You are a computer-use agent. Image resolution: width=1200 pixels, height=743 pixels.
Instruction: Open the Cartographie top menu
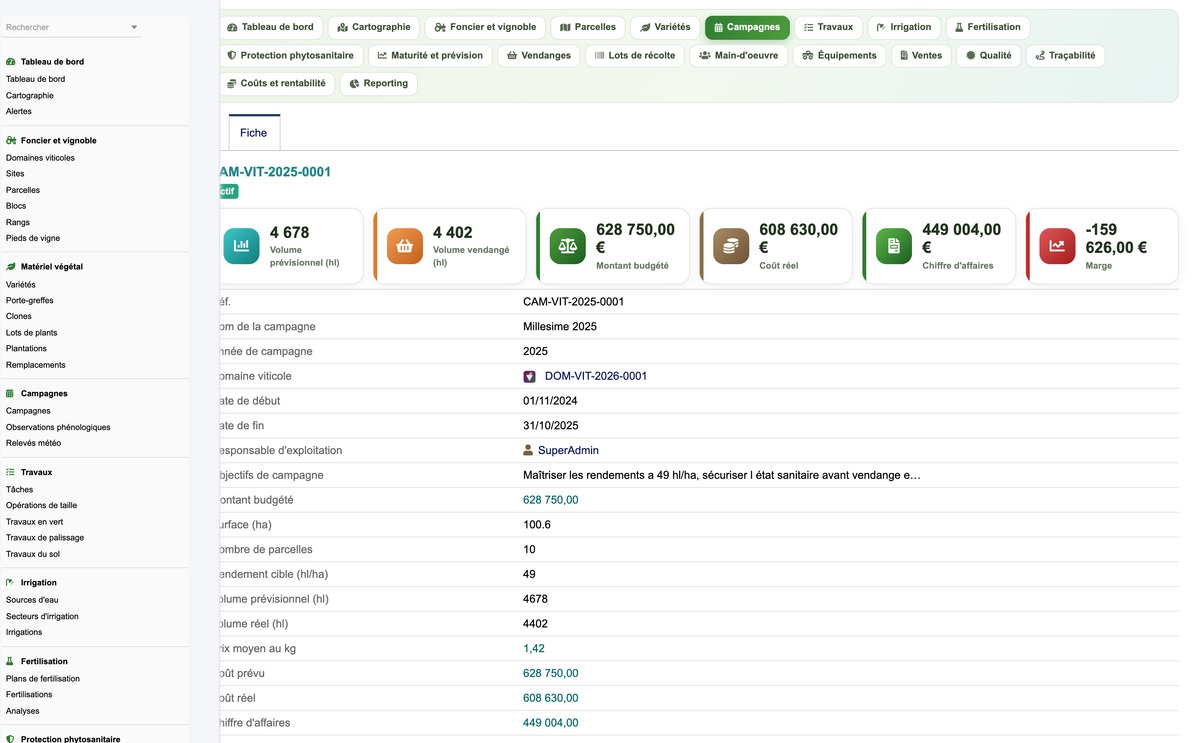(374, 27)
